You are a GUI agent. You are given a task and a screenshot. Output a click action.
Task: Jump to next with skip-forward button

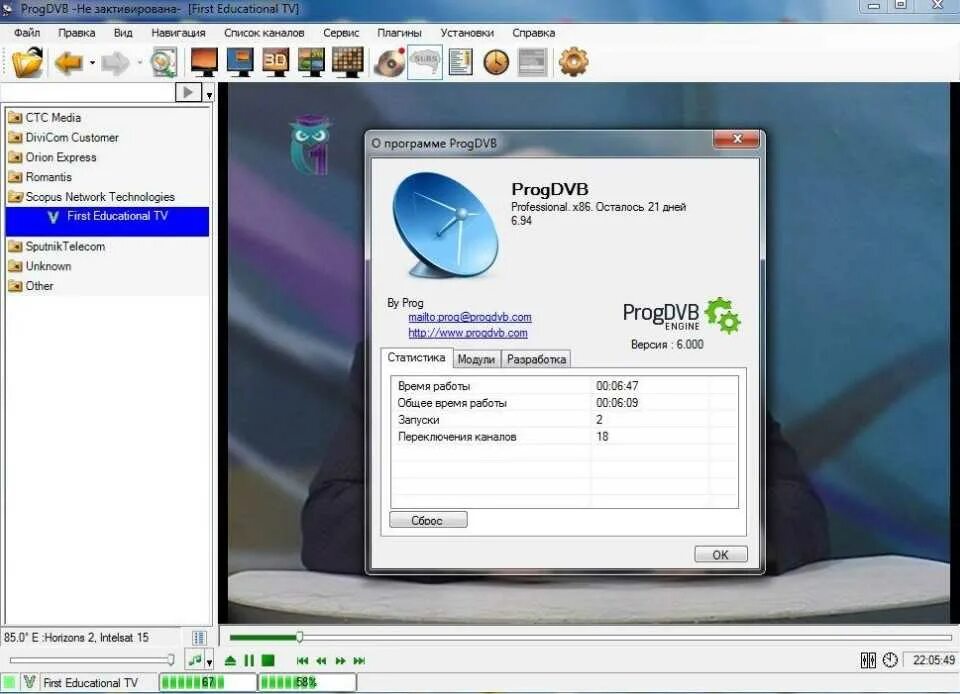pos(359,661)
